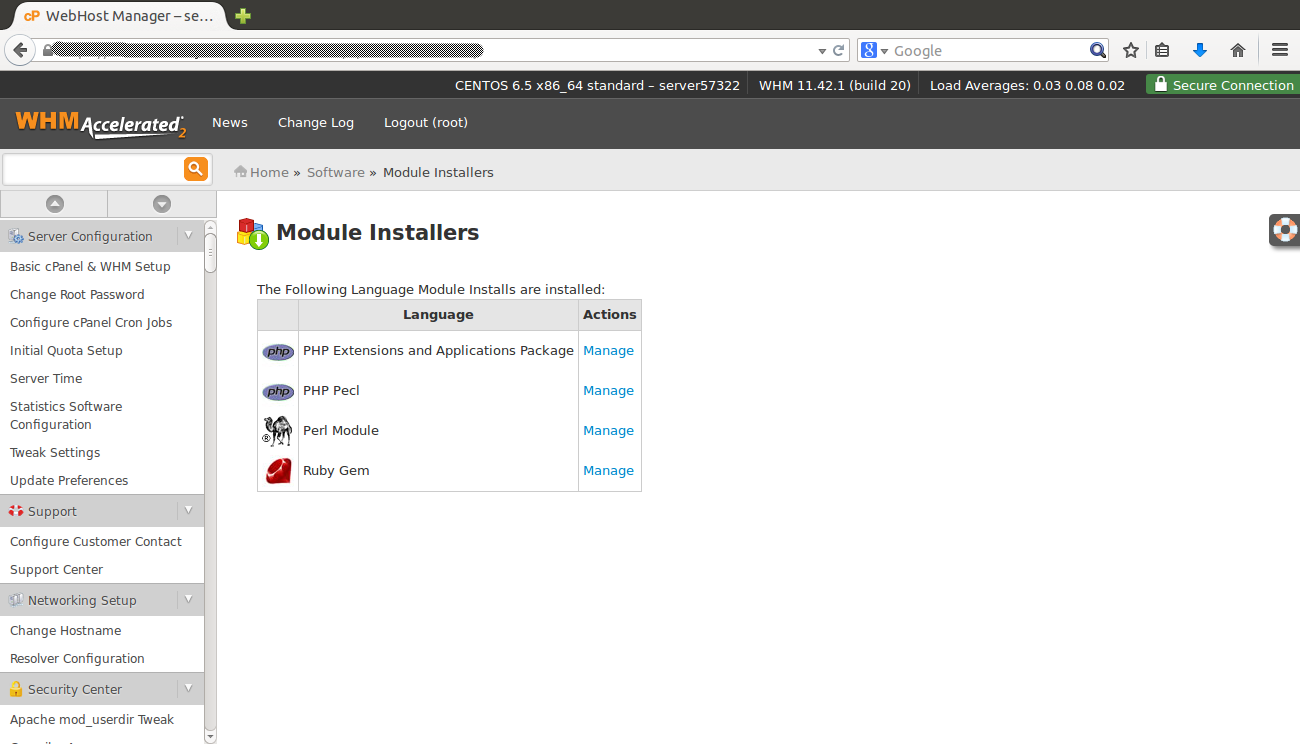This screenshot has height=744, width=1300.
Task: Go to browser home page icon
Action: 1238,50
